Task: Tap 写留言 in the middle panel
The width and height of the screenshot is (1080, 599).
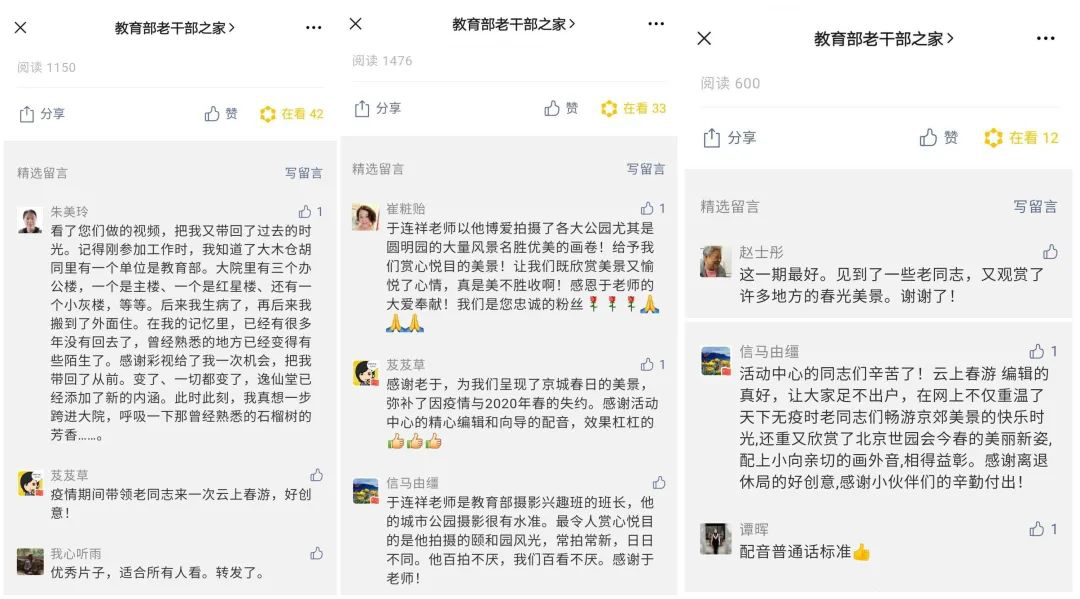Action: click(645, 169)
